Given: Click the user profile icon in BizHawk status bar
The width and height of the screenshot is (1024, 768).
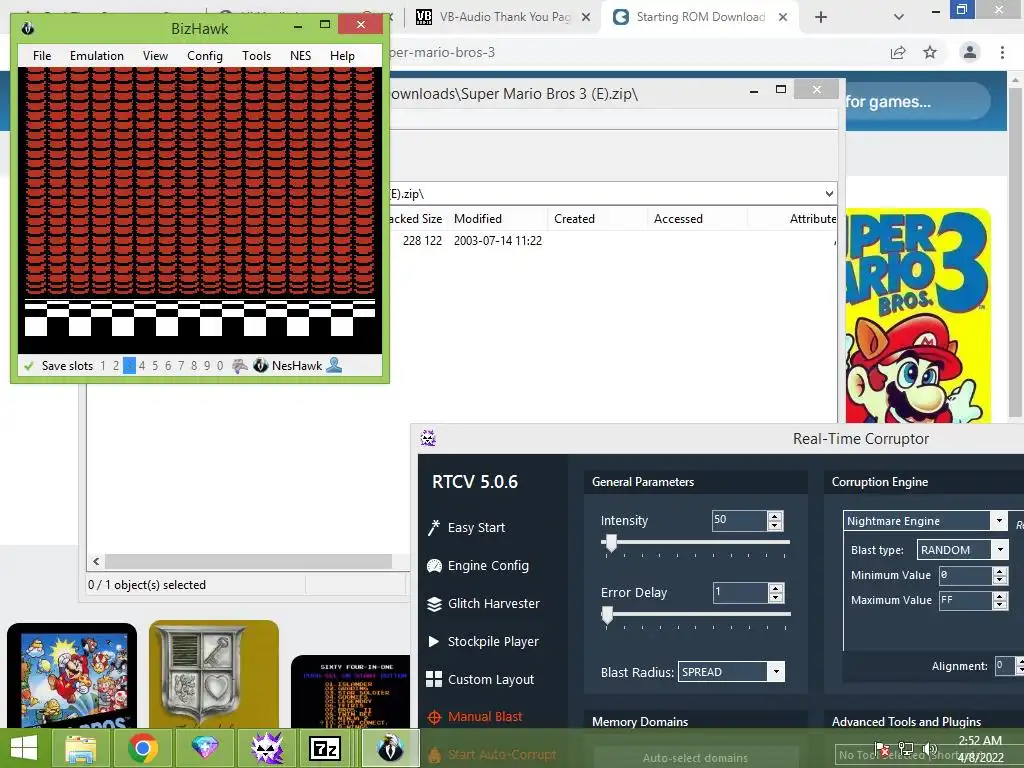Looking at the screenshot, I should point(334,365).
